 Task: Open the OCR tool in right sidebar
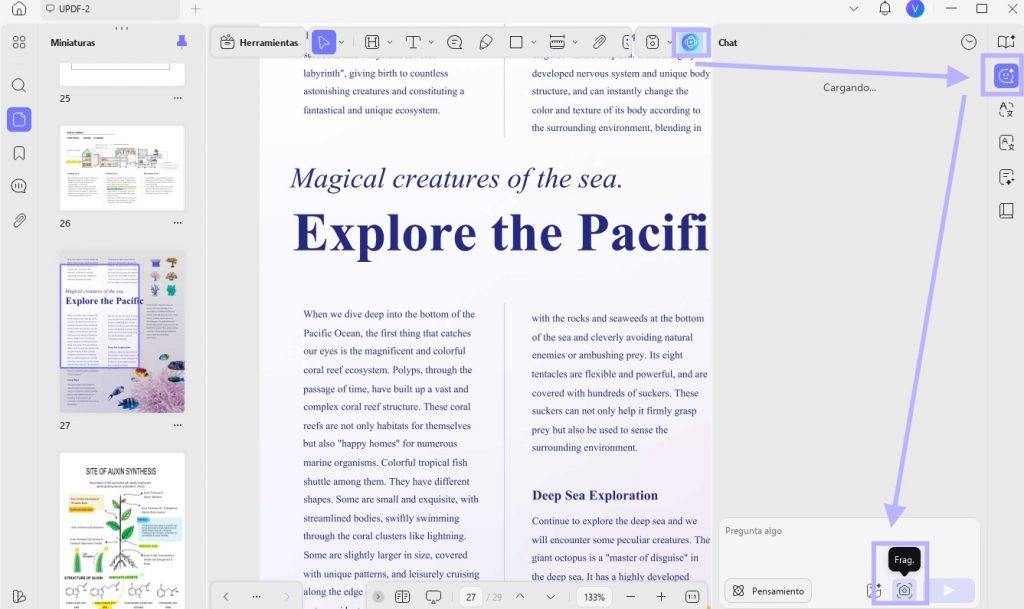[1006, 142]
